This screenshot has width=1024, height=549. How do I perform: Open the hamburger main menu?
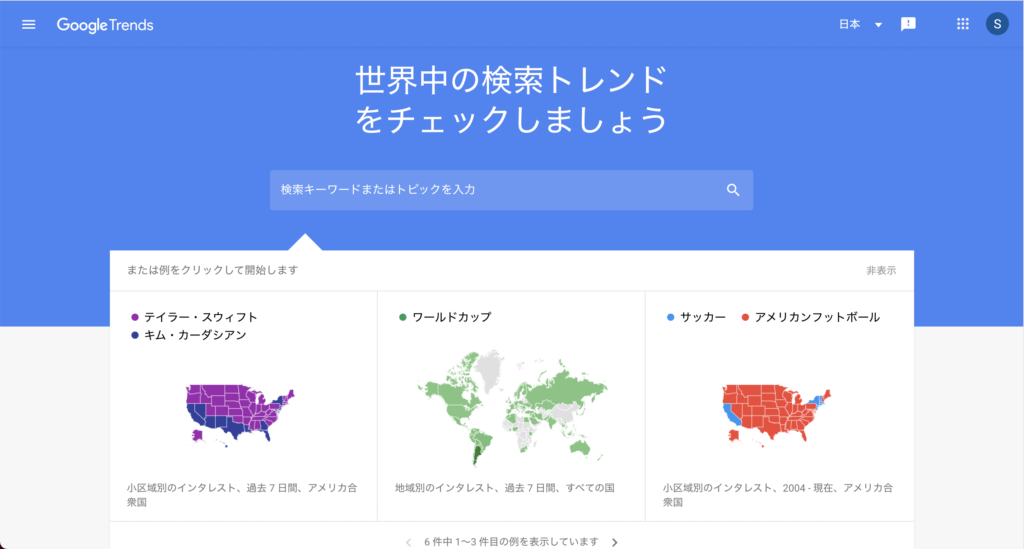coord(28,25)
